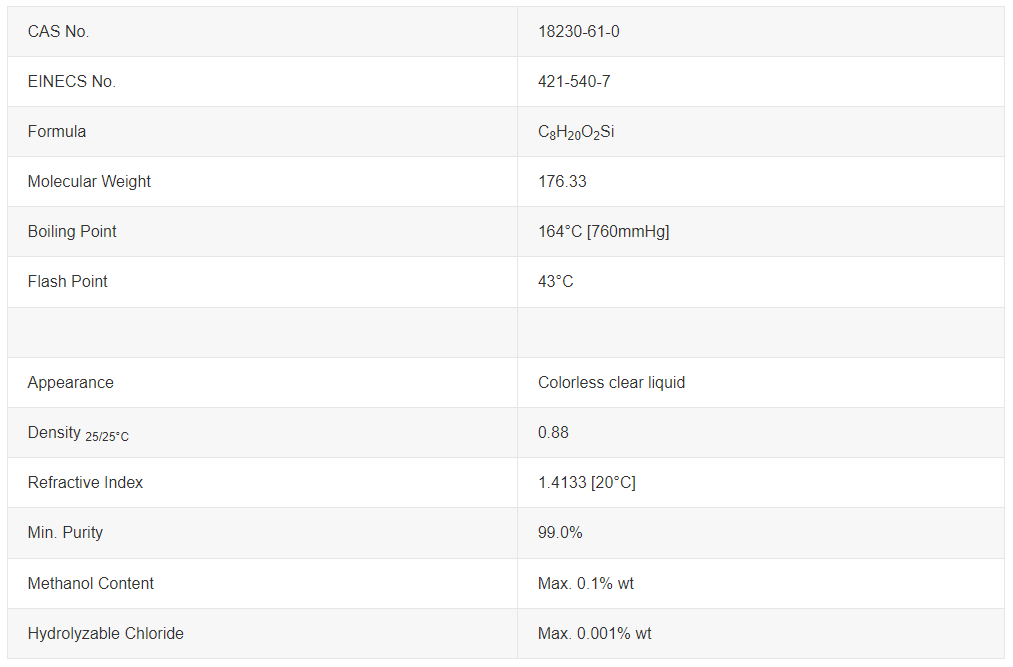Click the chemical formula C8H20O2Si

(x=576, y=132)
